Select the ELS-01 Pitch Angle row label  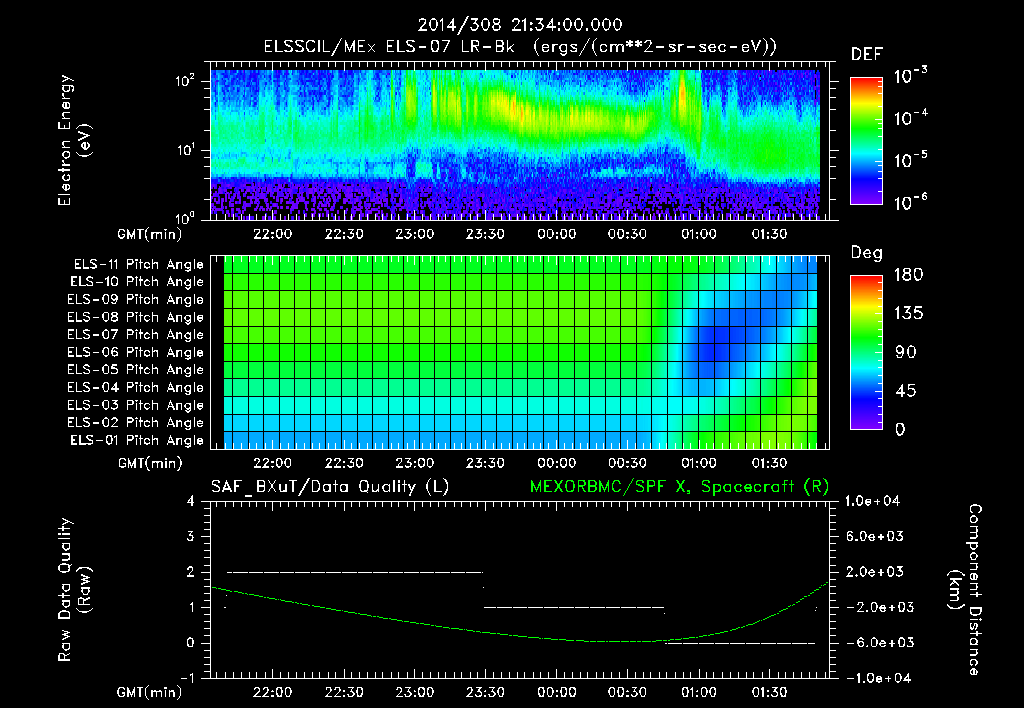pyautogui.click(x=137, y=441)
